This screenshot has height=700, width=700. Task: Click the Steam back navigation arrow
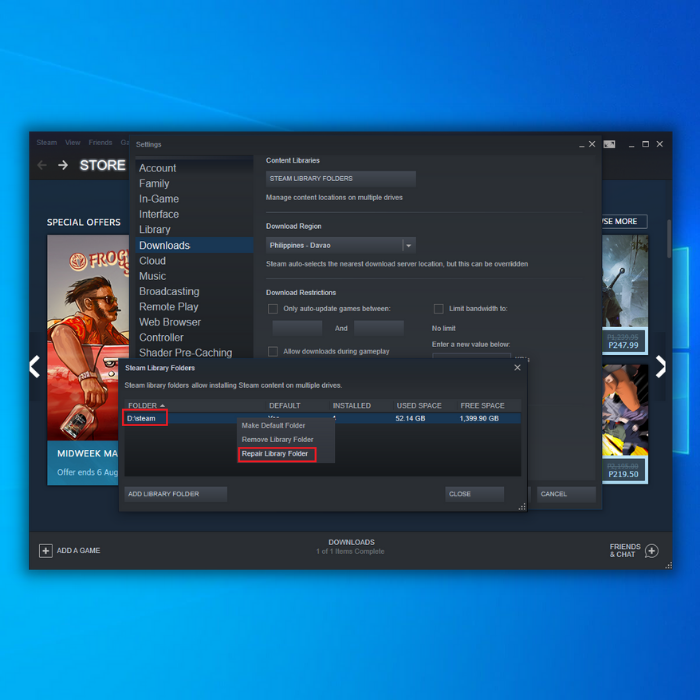pos(42,165)
